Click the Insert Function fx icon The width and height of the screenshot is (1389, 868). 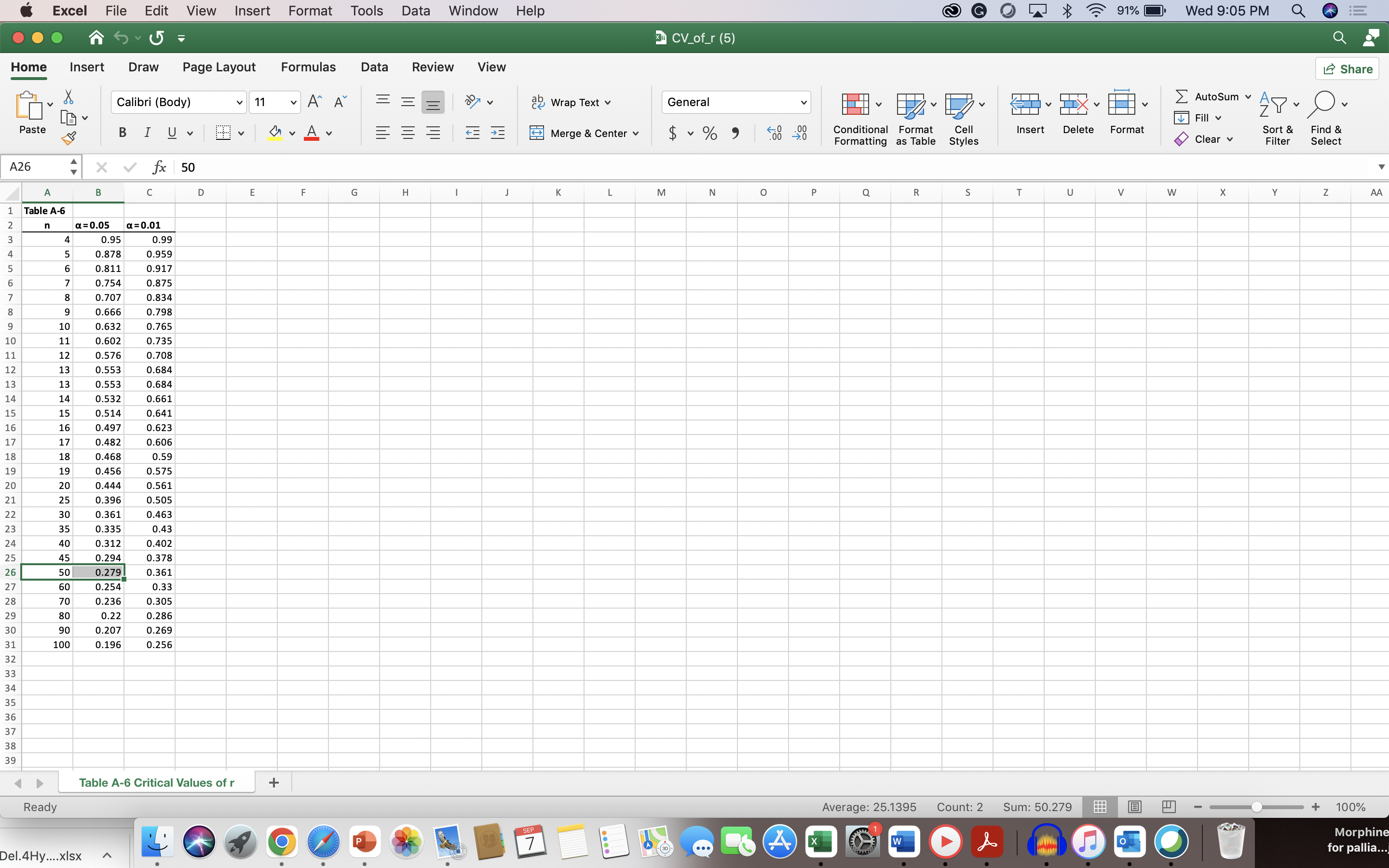[x=159, y=167]
